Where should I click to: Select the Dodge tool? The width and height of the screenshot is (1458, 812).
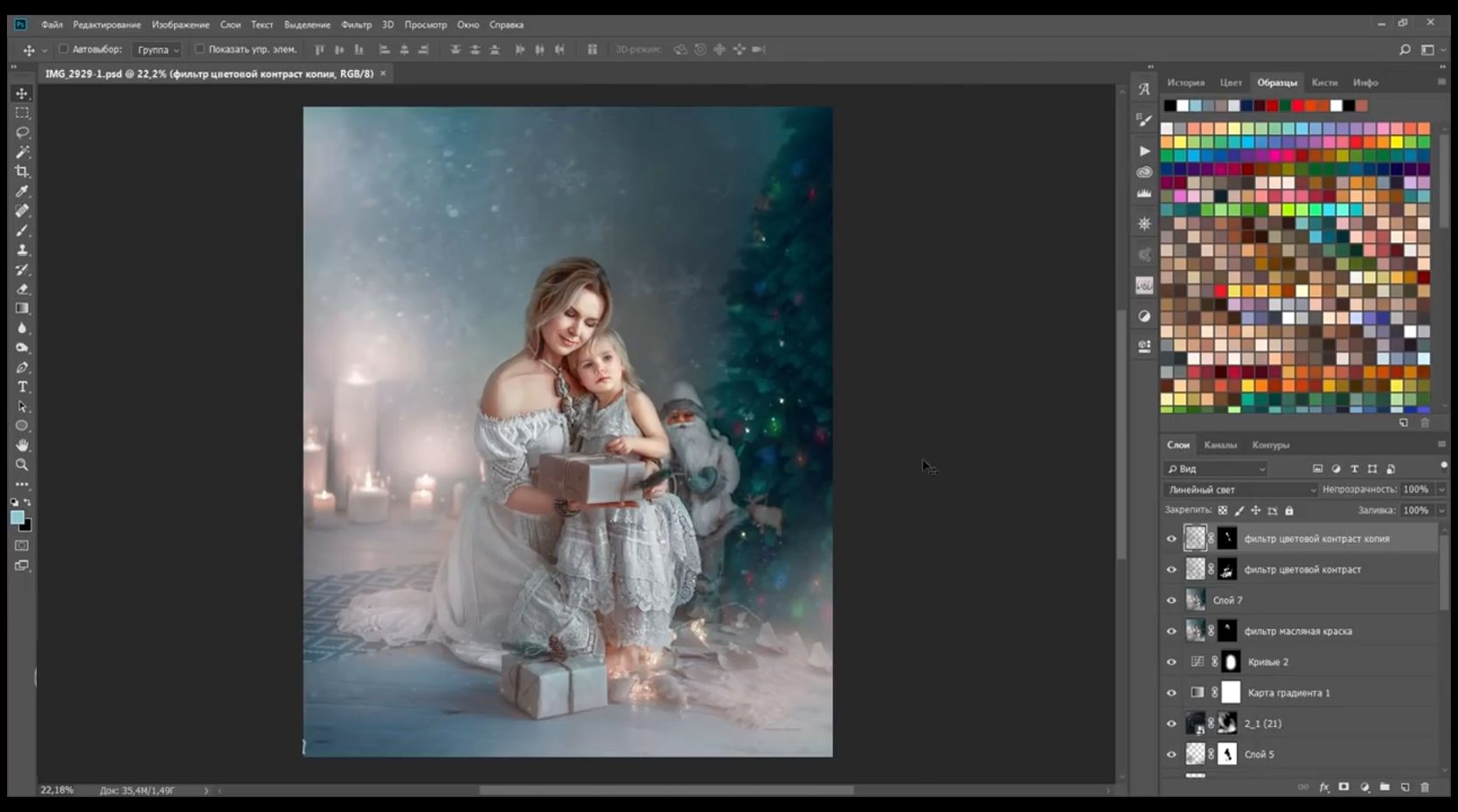[x=22, y=348]
